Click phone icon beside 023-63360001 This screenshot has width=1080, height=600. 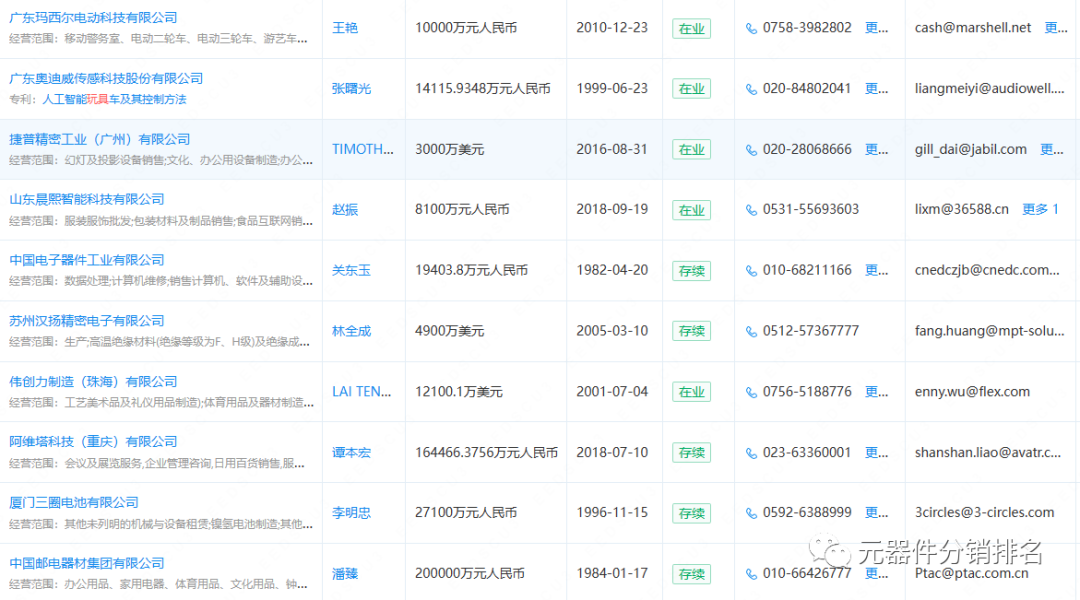(x=751, y=453)
